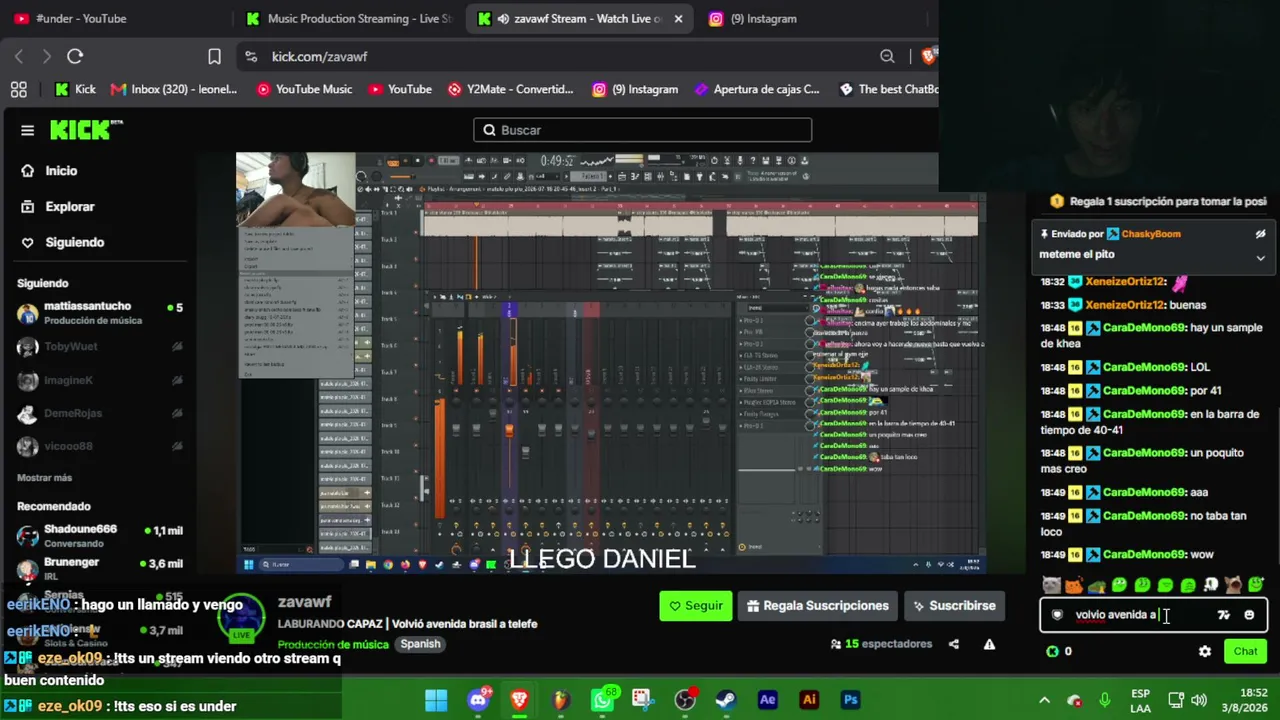1280x720 pixels.
Task: Hide the pinned message from ChaskyBoom
Action: [1260, 234]
